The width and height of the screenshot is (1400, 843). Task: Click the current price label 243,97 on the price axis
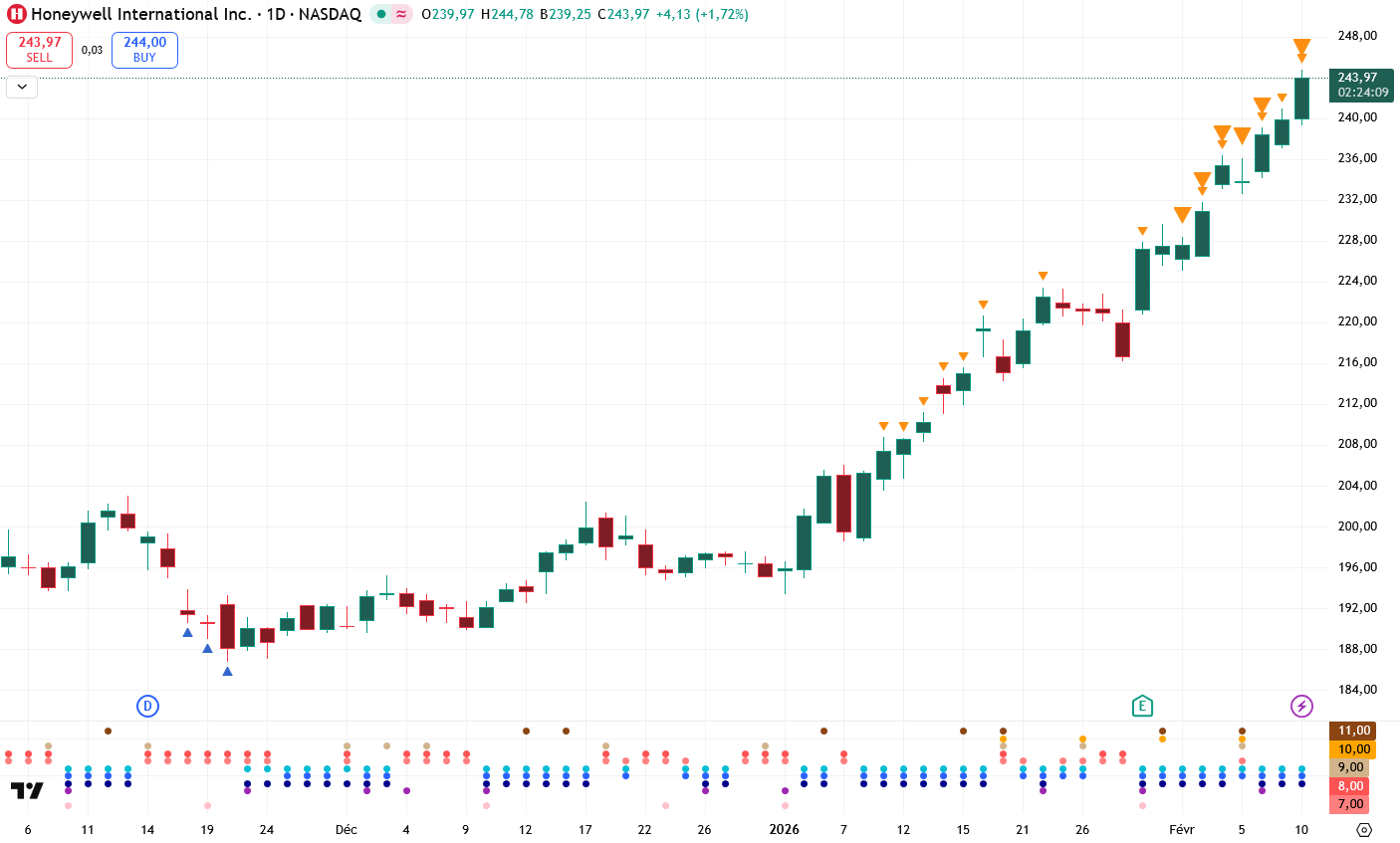click(1361, 78)
